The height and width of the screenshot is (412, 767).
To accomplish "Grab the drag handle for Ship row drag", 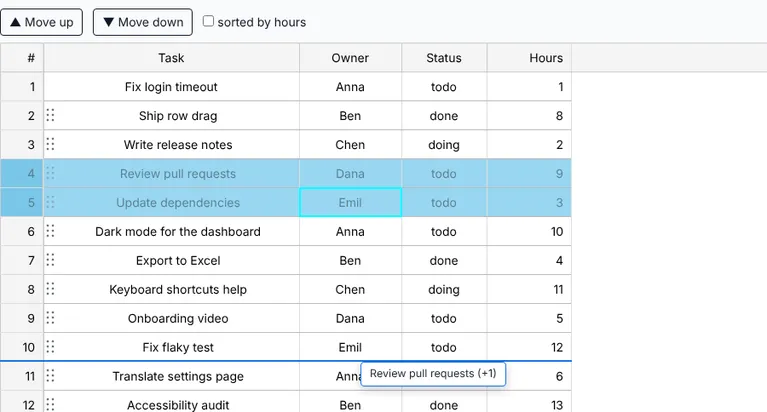I will [50, 115].
